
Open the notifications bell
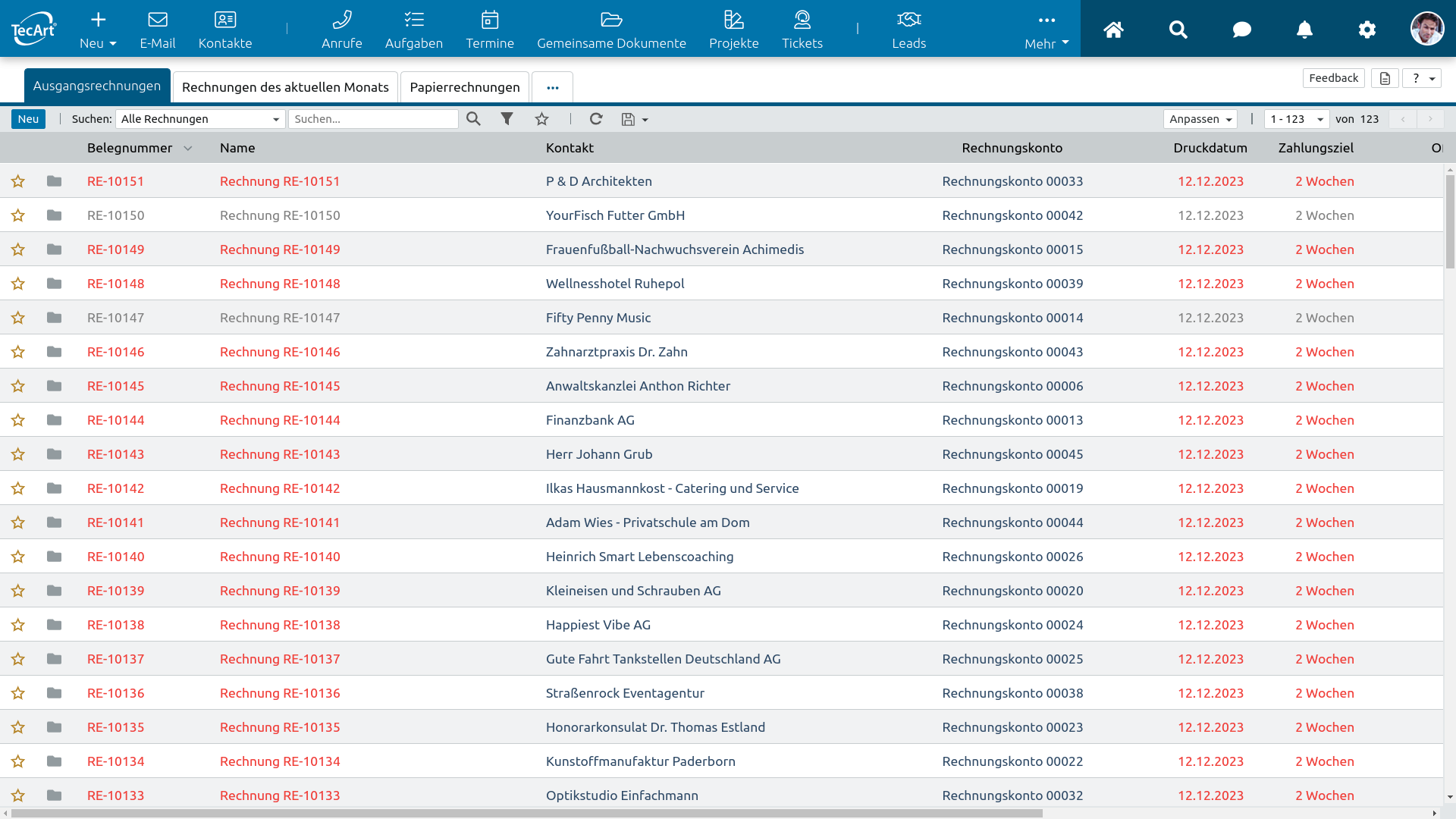click(1304, 30)
